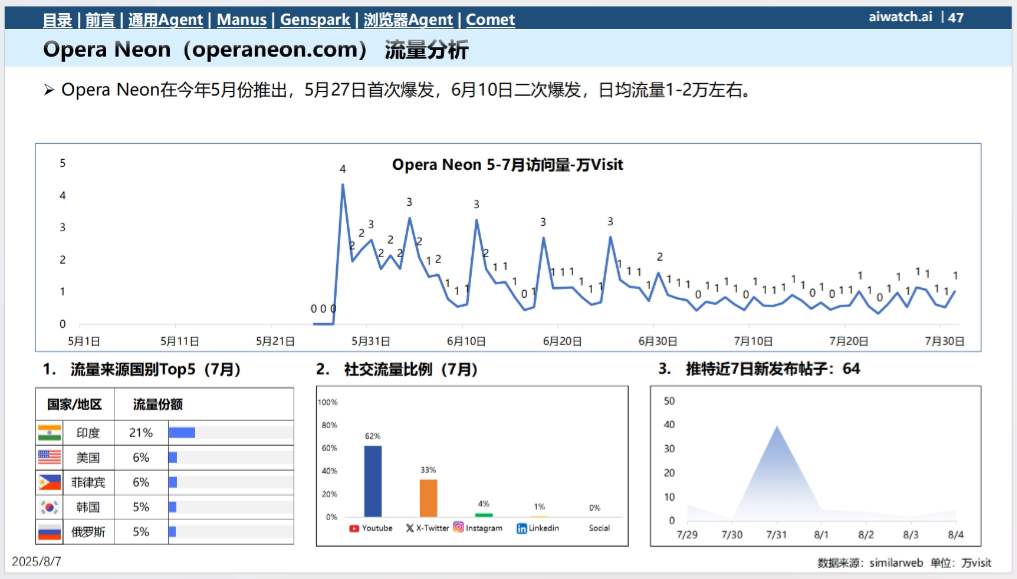Click the 俄罗斯 country name cell
Screen dimensions: 1017x579
click(x=88, y=532)
